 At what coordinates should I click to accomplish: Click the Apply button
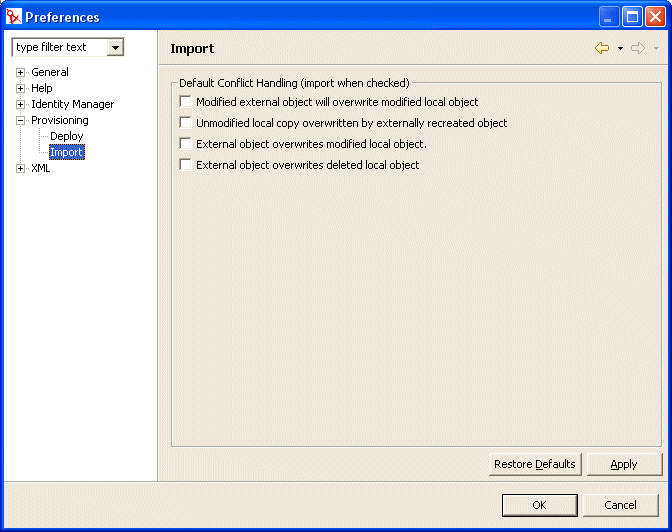click(x=624, y=464)
